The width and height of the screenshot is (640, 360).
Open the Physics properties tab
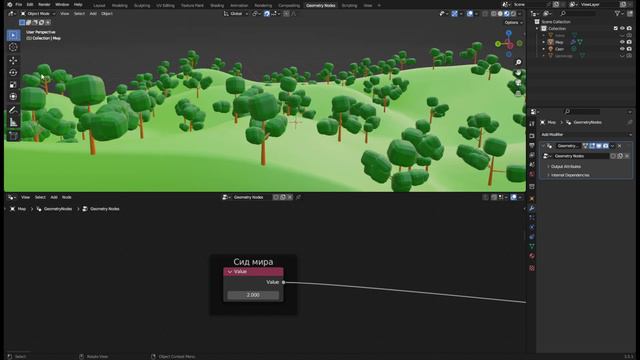[532, 227]
